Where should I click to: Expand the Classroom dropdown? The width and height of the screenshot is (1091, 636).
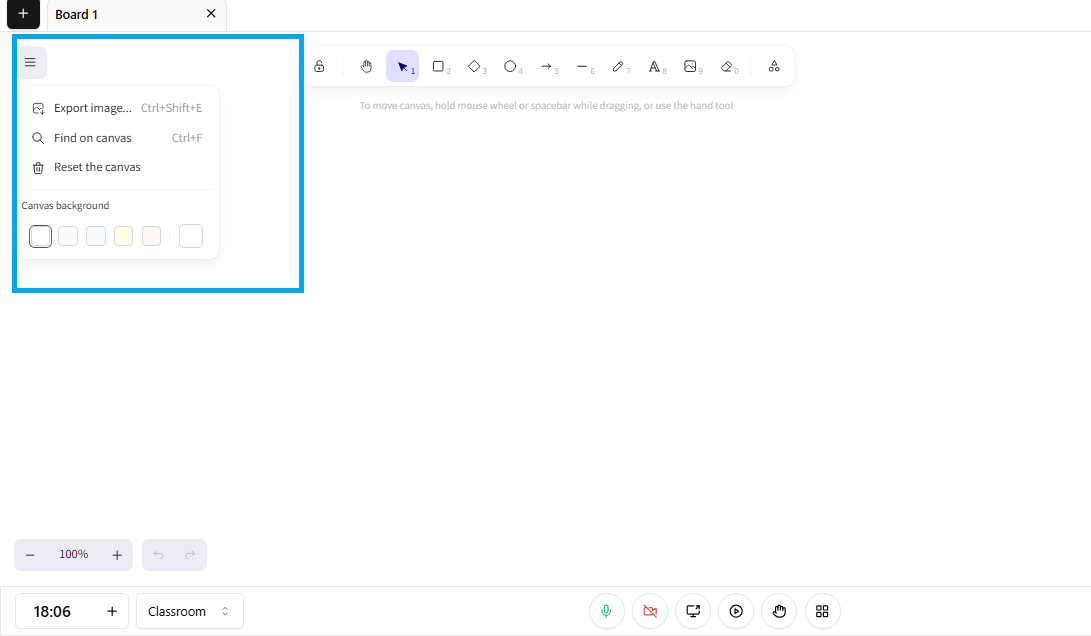pos(189,611)
